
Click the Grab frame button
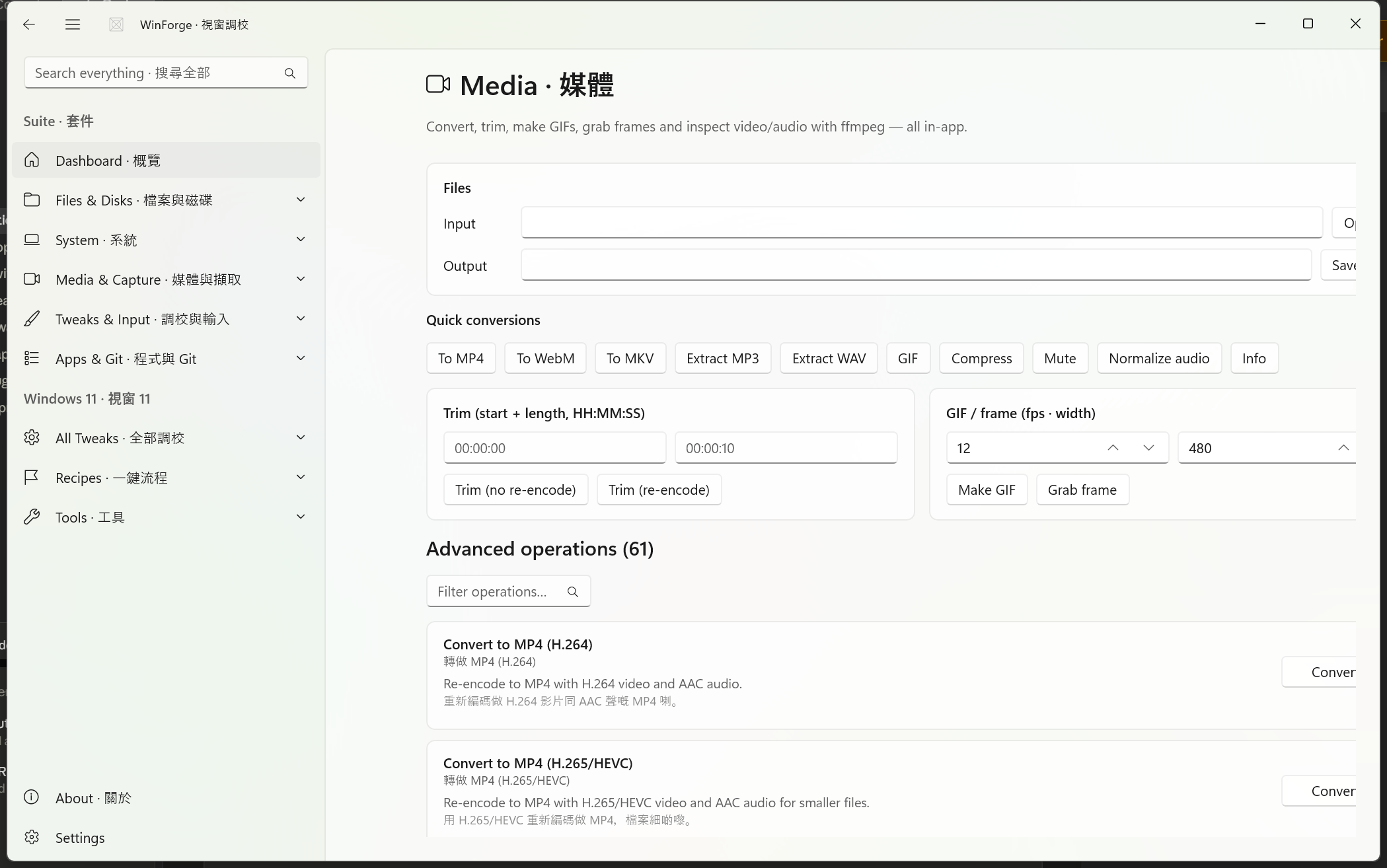[1082, 489]
